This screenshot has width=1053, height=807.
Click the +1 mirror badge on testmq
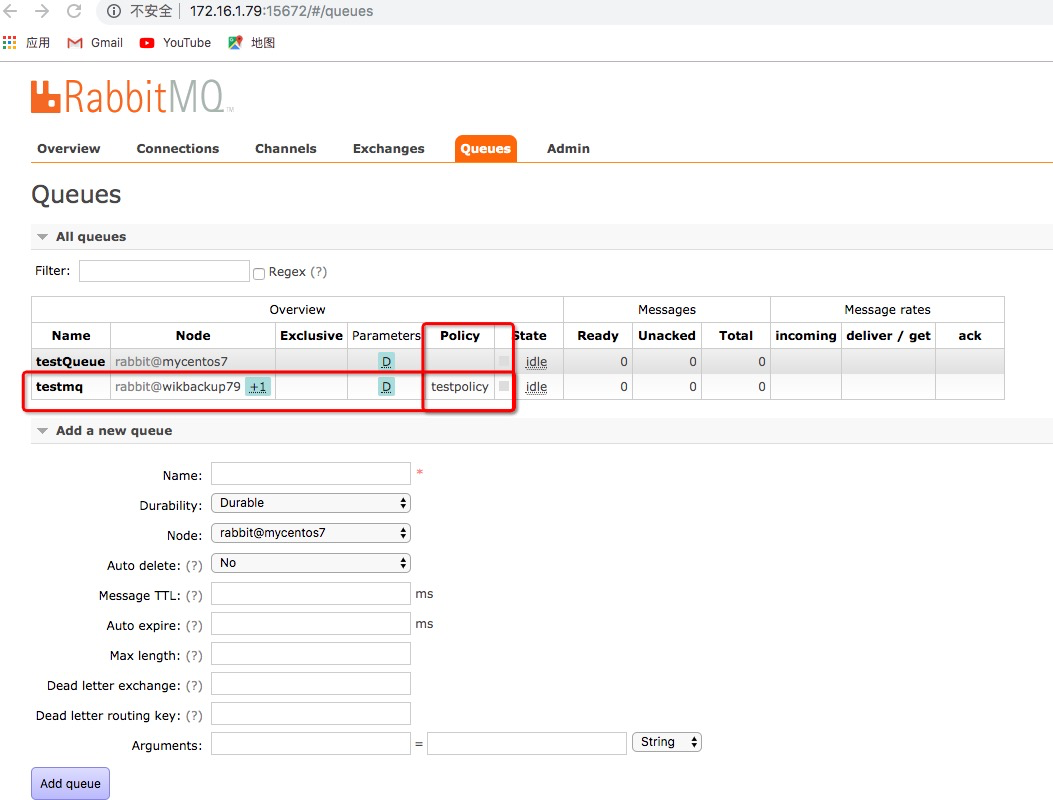tap(258, 387)
